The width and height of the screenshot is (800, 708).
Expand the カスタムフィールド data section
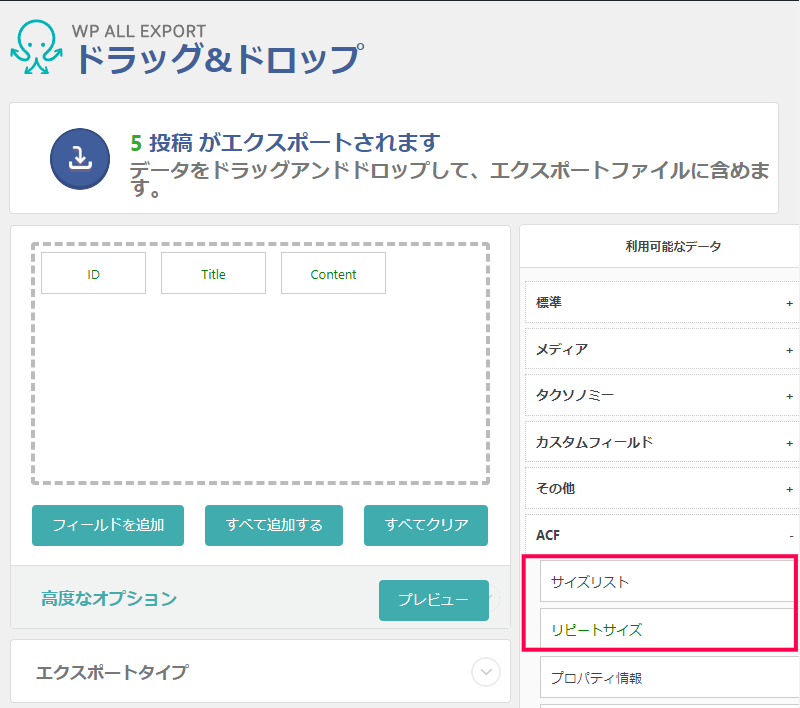662,442
